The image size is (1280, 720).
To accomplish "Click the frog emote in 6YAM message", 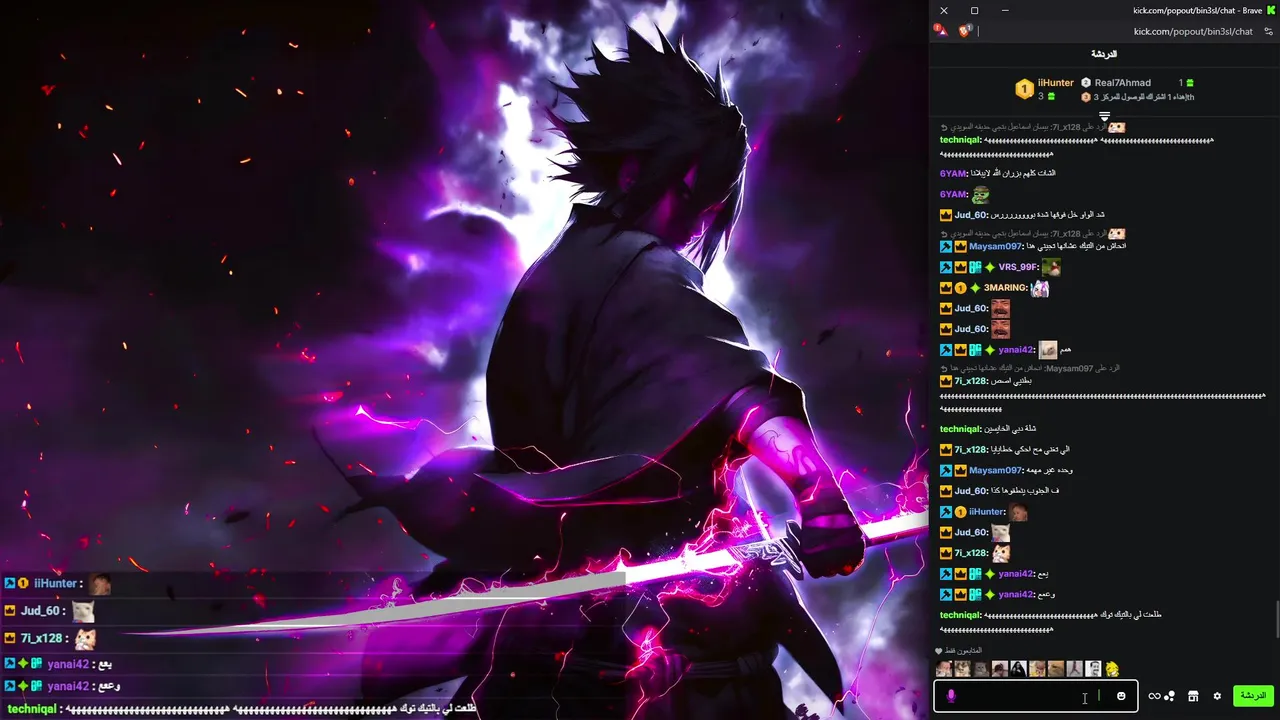I will point(981,194).
